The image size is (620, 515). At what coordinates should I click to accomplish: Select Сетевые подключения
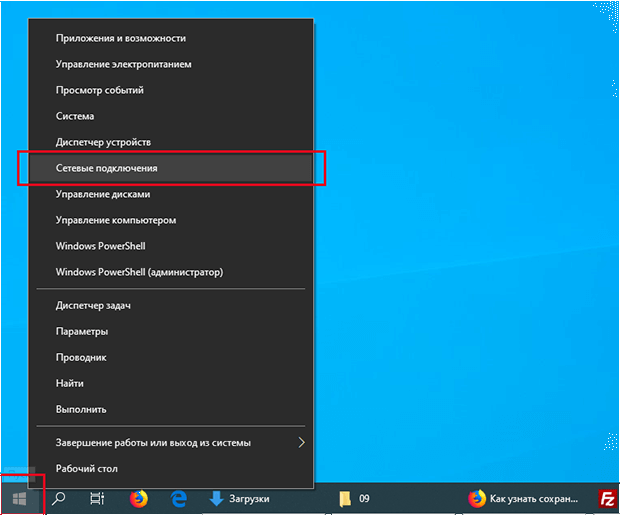[x=171, y=168]
